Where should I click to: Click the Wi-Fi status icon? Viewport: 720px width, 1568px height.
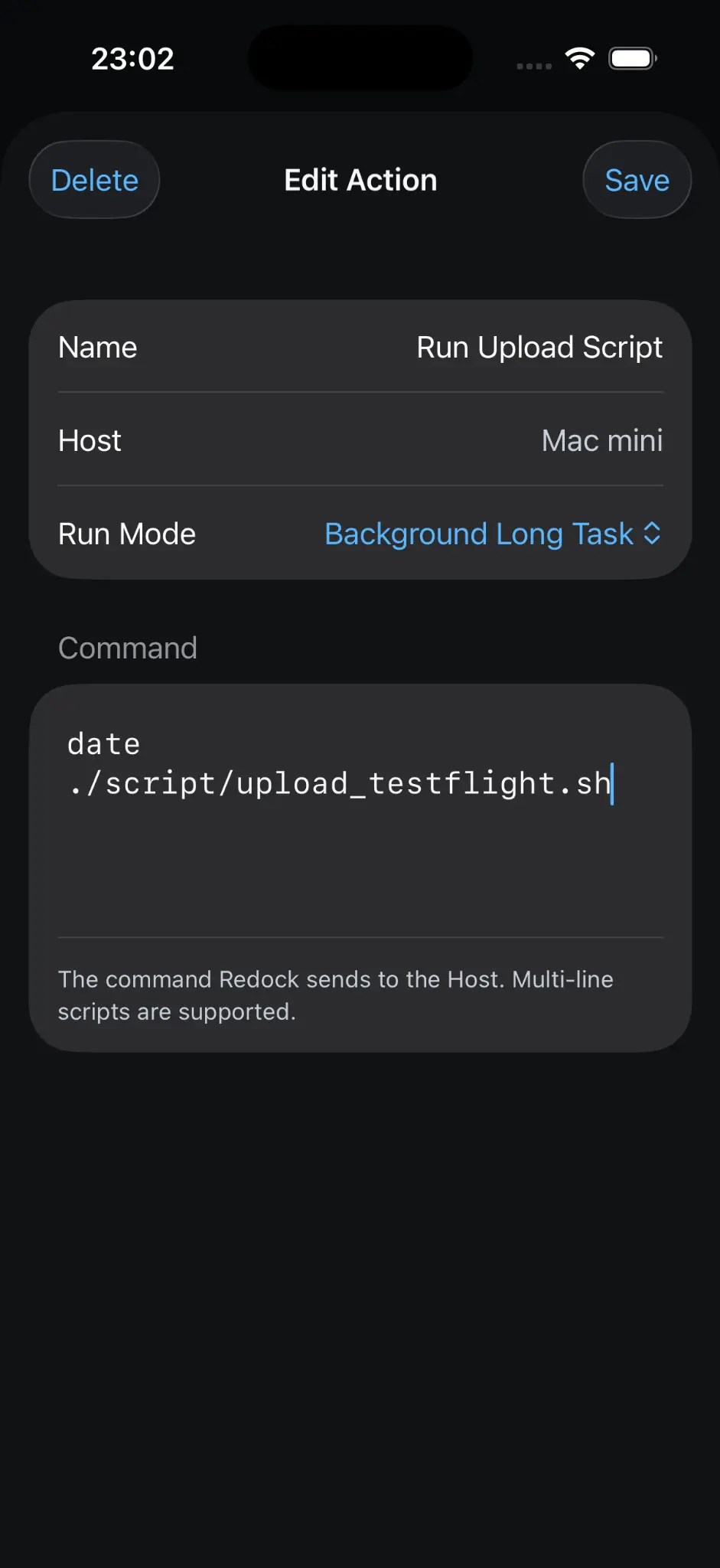pyautogui.click(x=579, y=58)
